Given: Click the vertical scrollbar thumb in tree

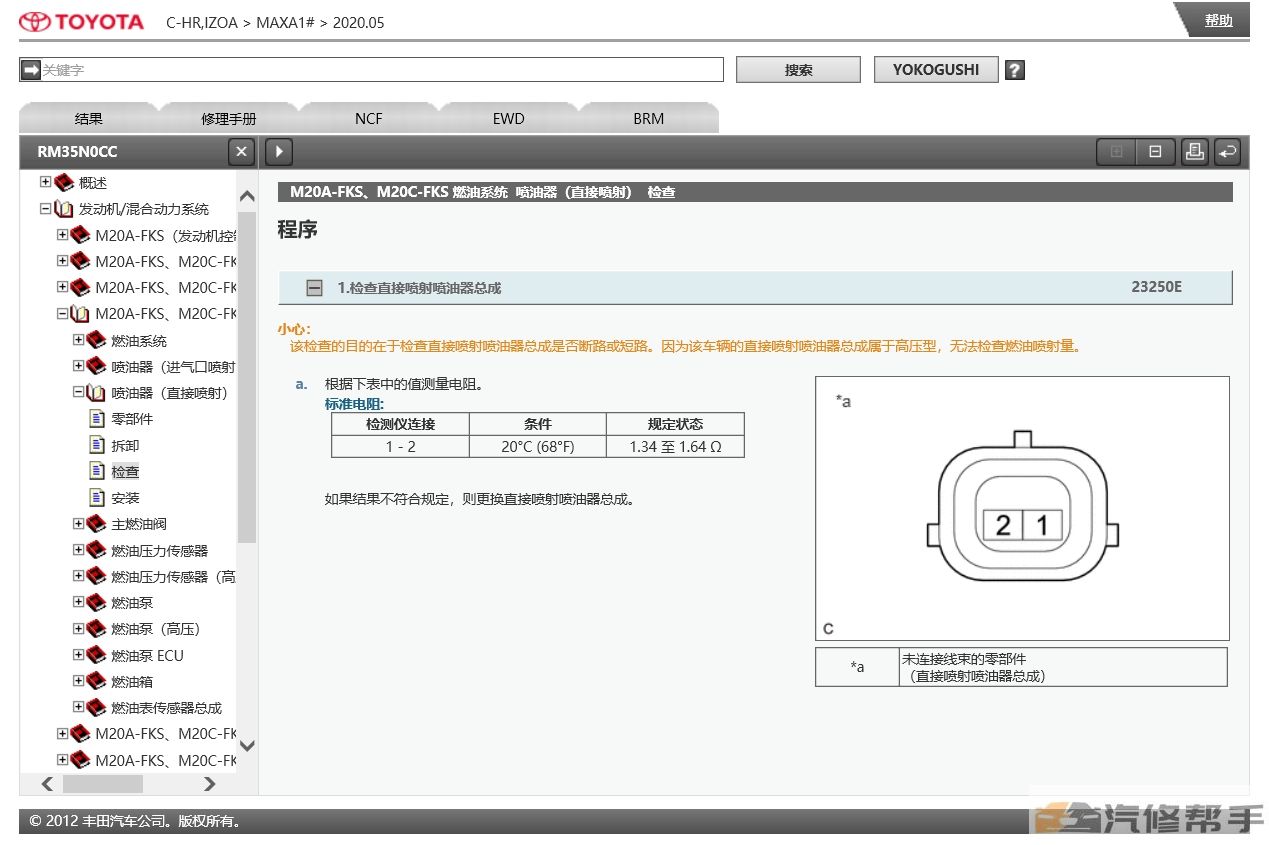Looking at the screenshot, I should click(x=247, y=378).
